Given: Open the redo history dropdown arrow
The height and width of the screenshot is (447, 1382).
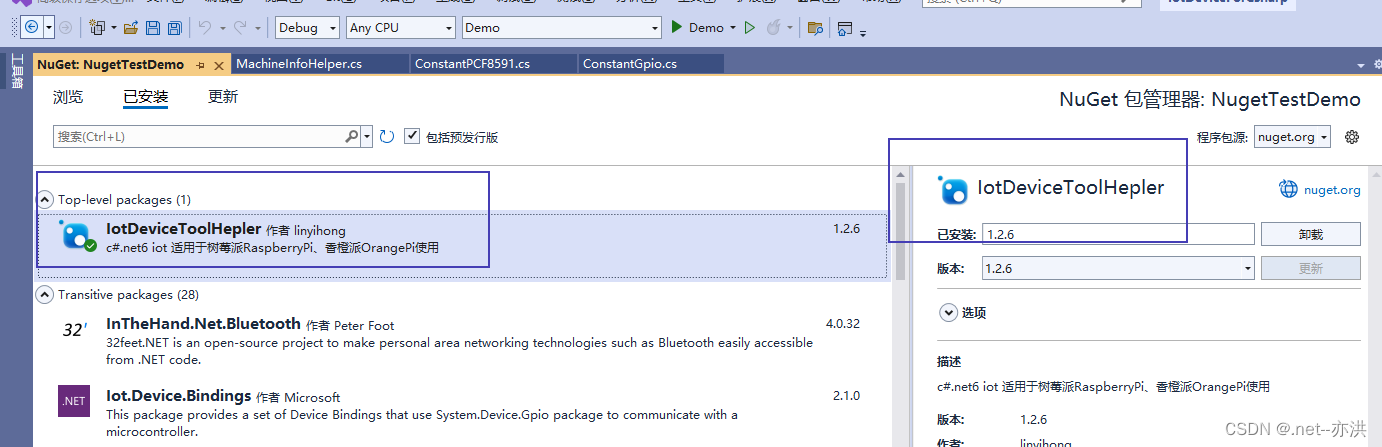Looking at the screenshot, I should (260, 28).
